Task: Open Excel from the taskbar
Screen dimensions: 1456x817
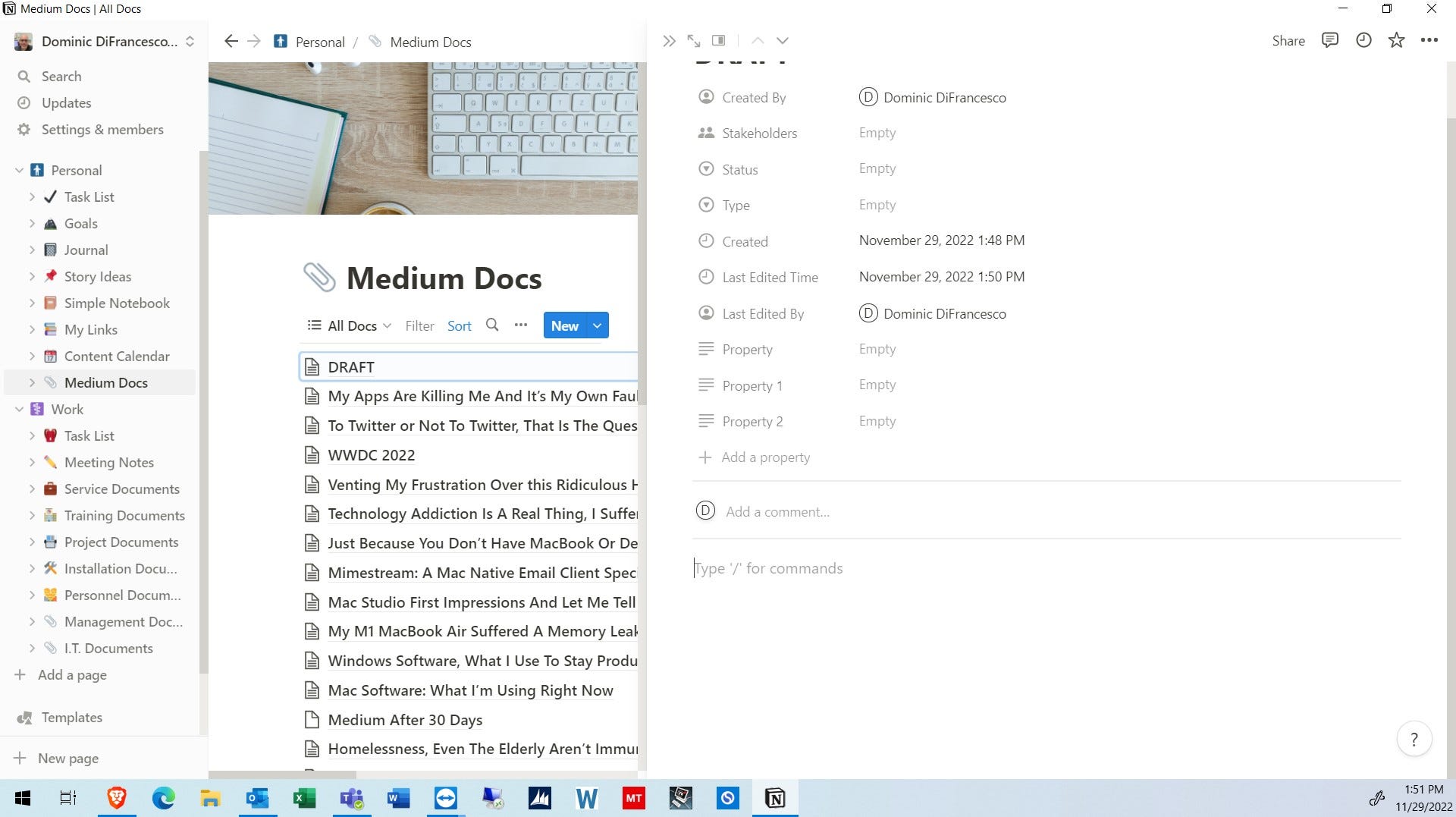Action: (x=304, y=798)
